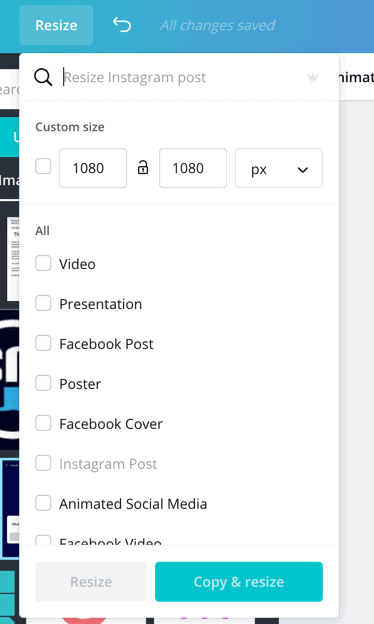Click the Video option label
374x624 pixels.
[77, 264]
